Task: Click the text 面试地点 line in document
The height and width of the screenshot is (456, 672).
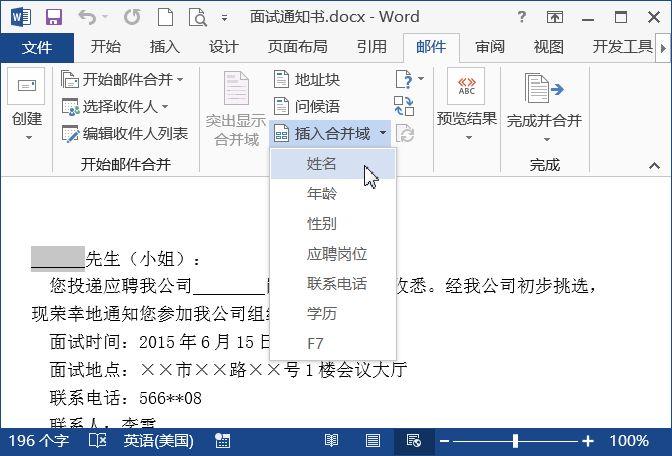Action: (228, 370)
